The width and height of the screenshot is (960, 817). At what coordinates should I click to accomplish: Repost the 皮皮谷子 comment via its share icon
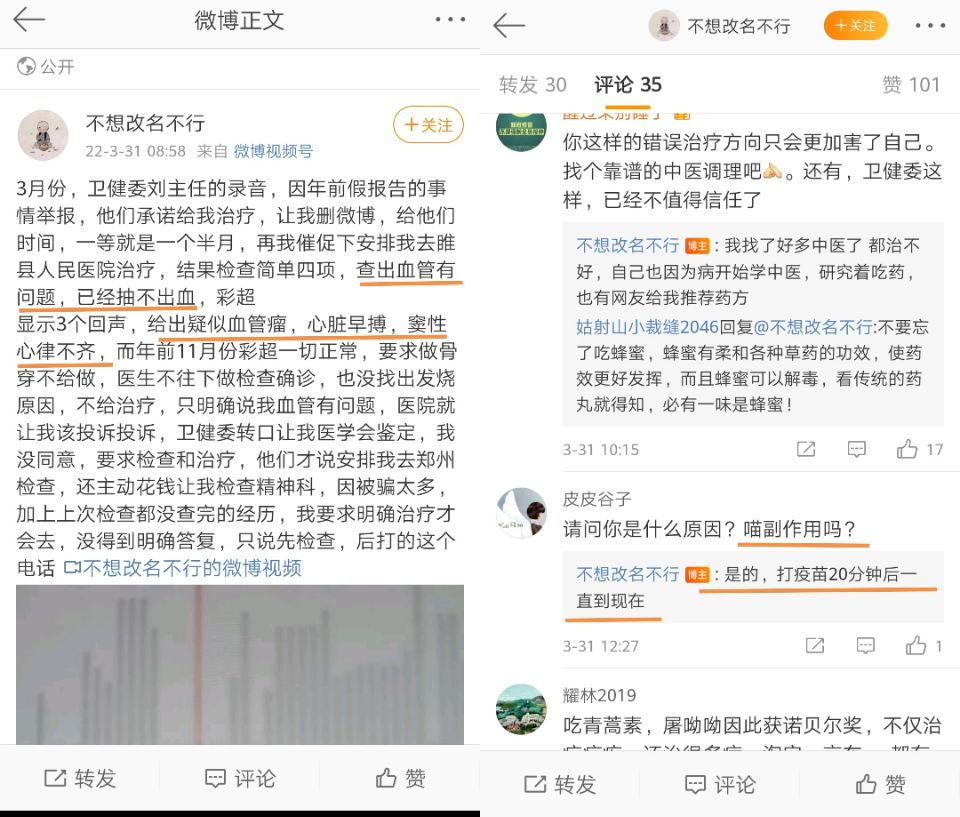pos(814,646)
